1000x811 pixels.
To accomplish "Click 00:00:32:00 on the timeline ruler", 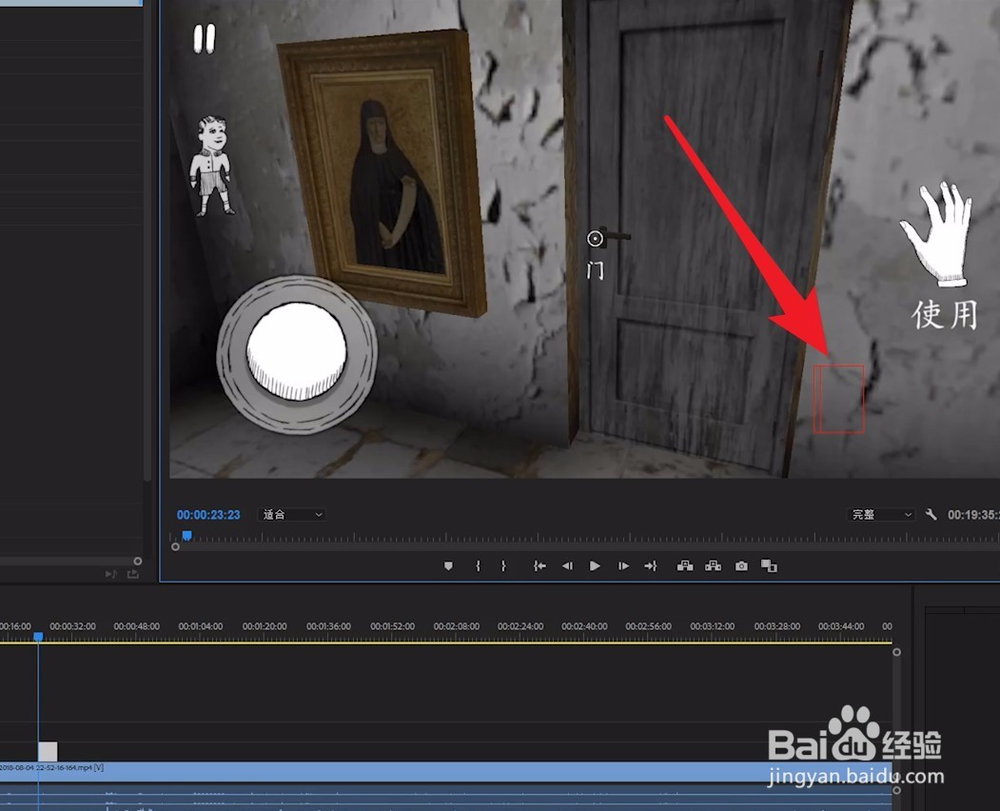I will 73,627.
